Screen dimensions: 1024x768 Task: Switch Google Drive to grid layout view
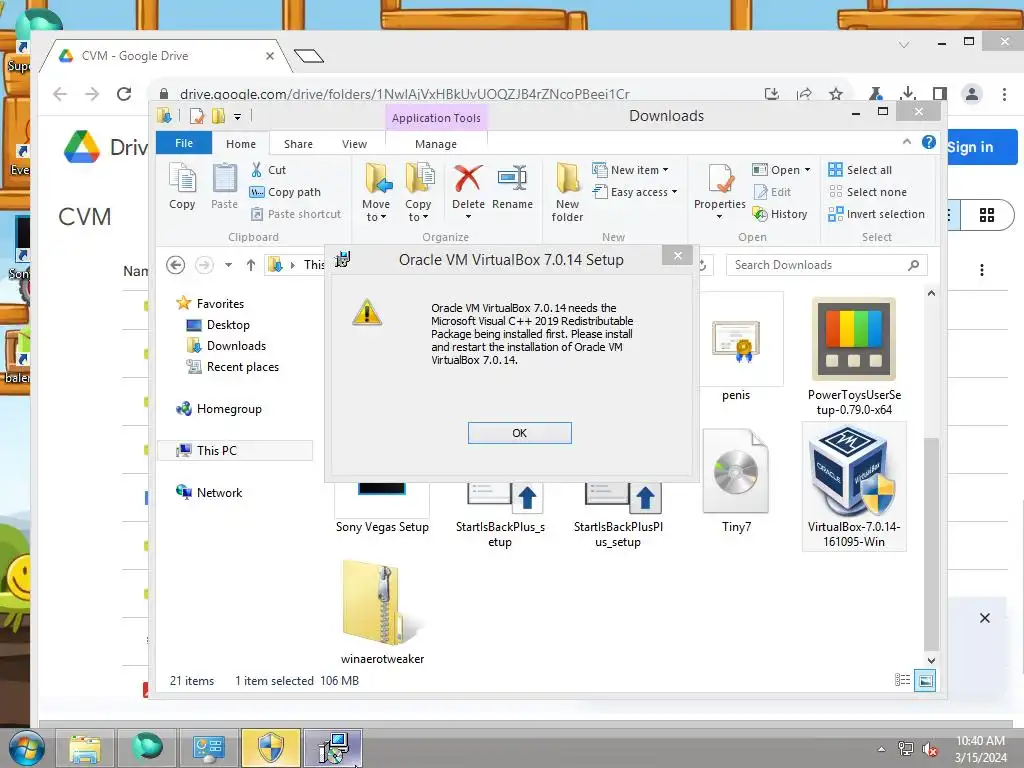tap(987, 215)
